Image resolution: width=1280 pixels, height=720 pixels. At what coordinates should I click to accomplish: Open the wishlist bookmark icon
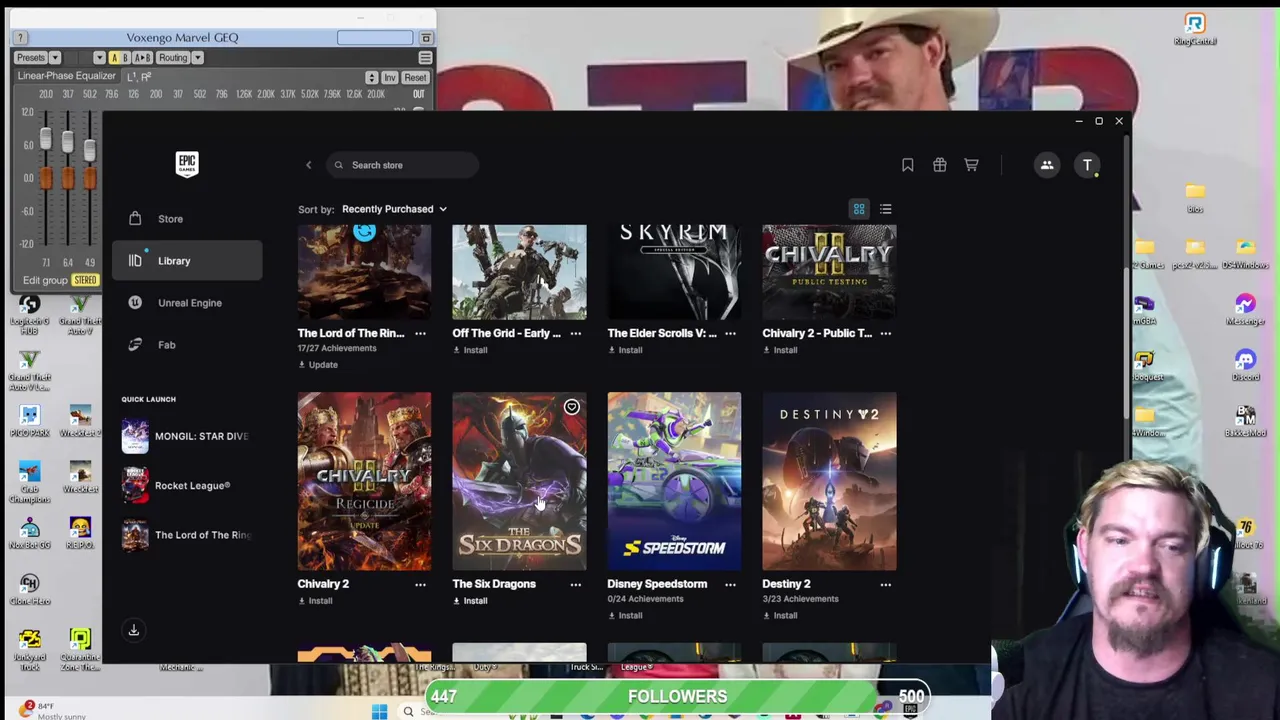click(907, 165)
